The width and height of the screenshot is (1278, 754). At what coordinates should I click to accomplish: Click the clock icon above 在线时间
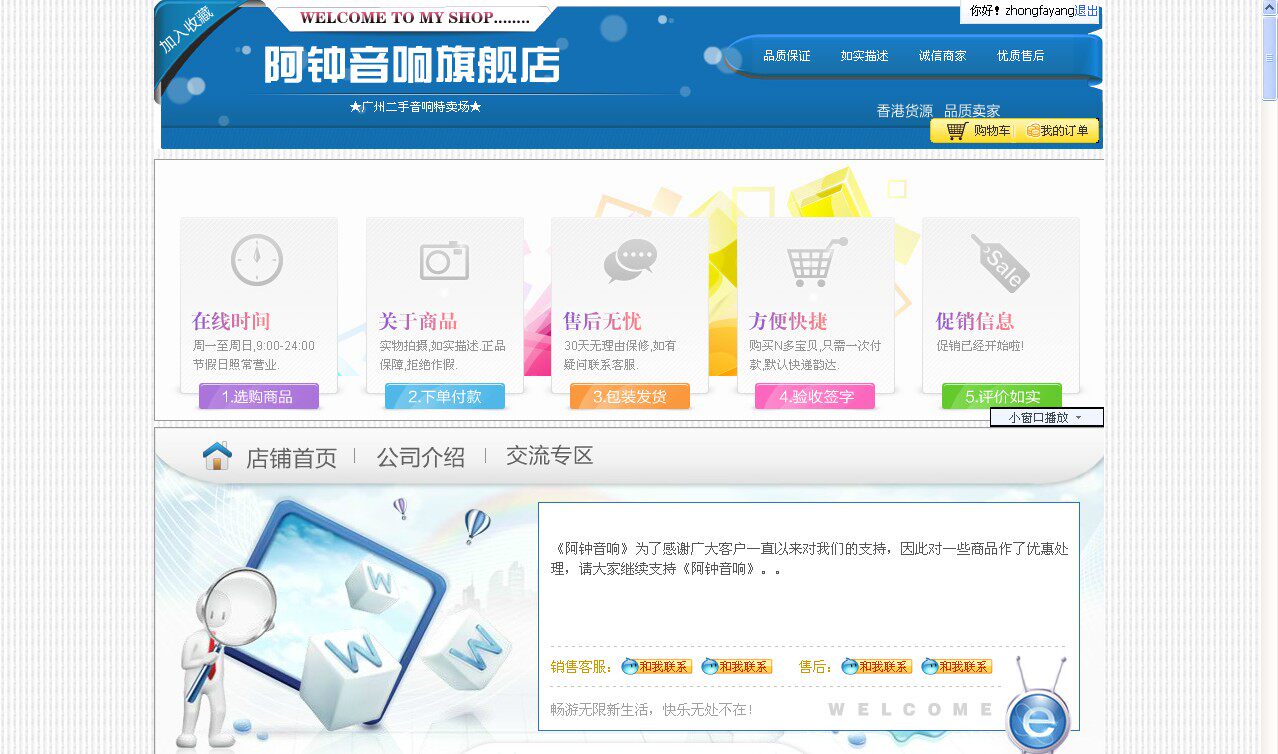point(257,260)
